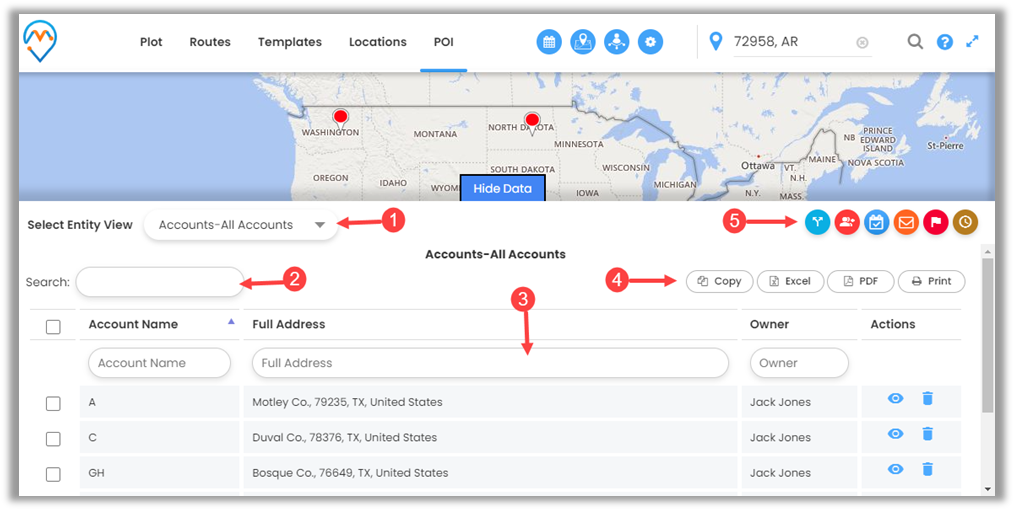This screenshot has width=1015, height=511.
Task: Expand the app to fullscreen
Action: click(x=972, y=42)
